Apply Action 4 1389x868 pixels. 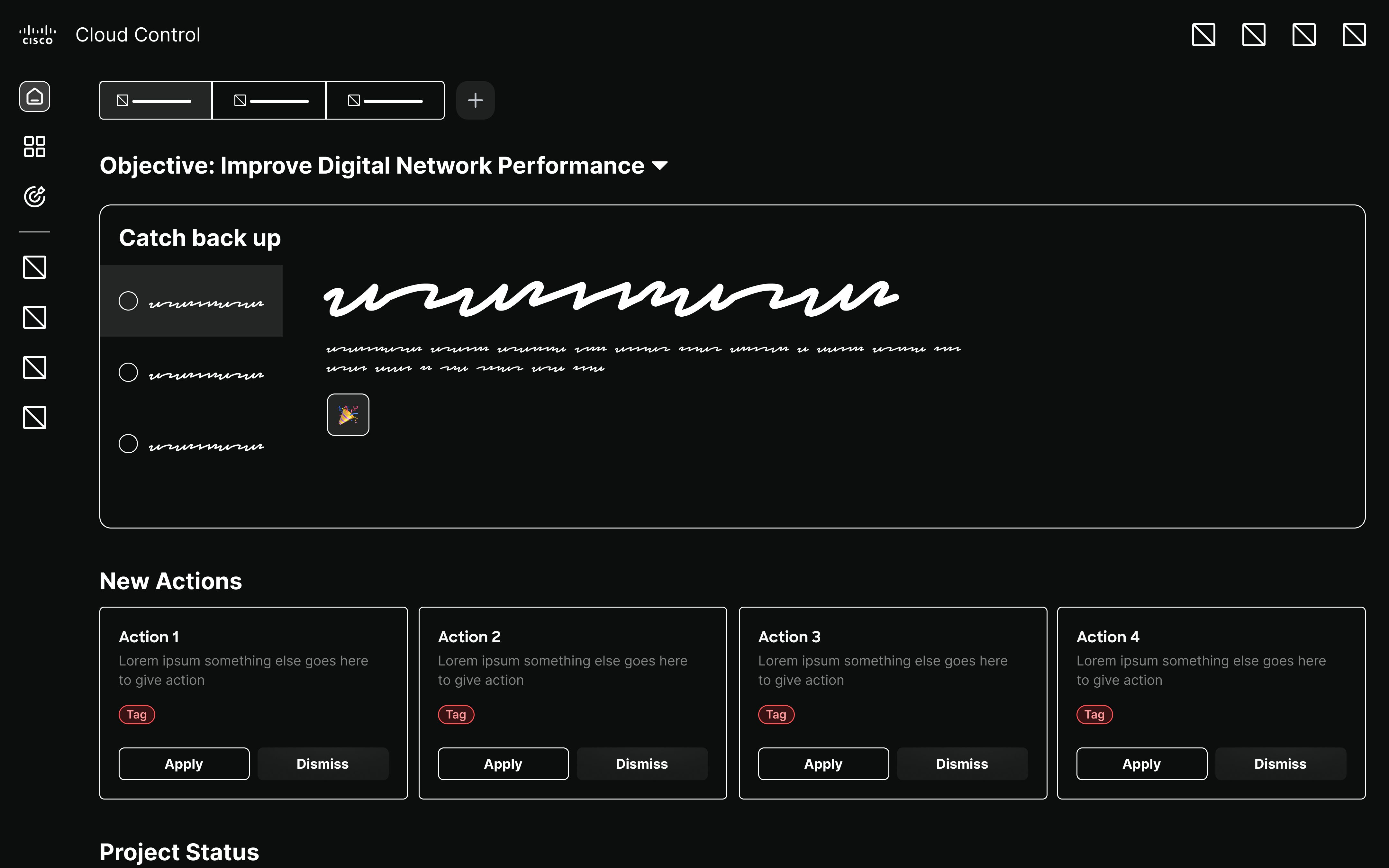[1141, 764]
